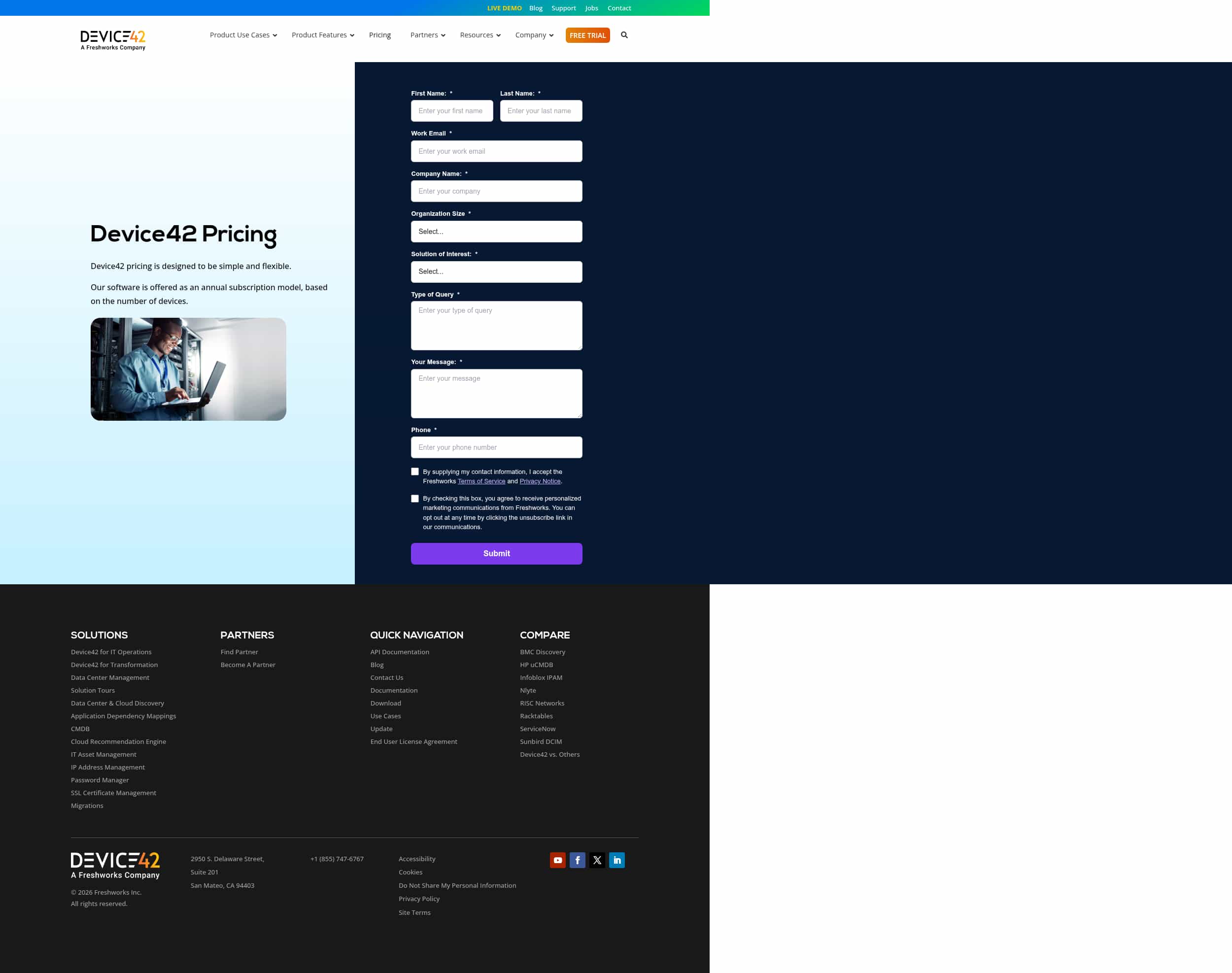Open Device42 vs. Others link
Image resolution: width=1232 pixels, height=973 pixels.
(549, 754)
